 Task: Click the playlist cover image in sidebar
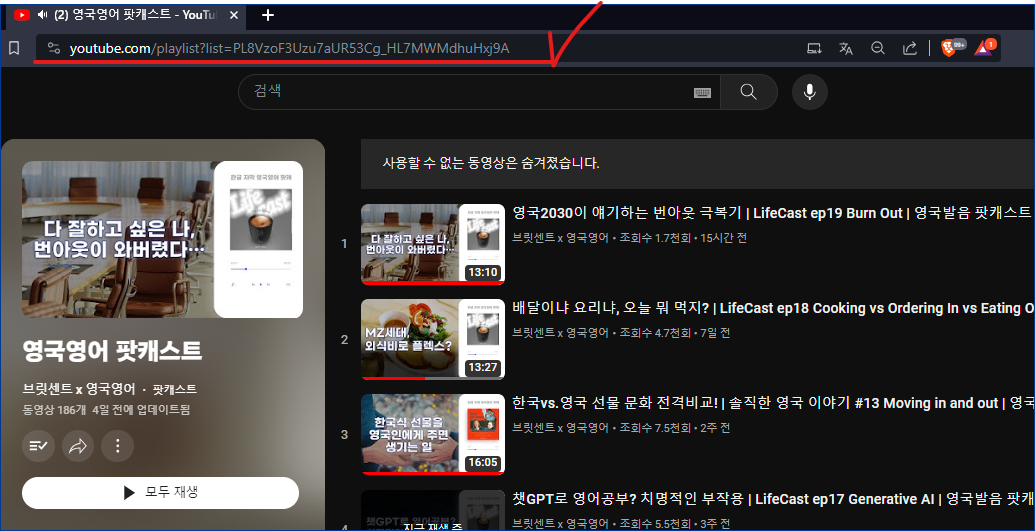(x=162, y=240)
